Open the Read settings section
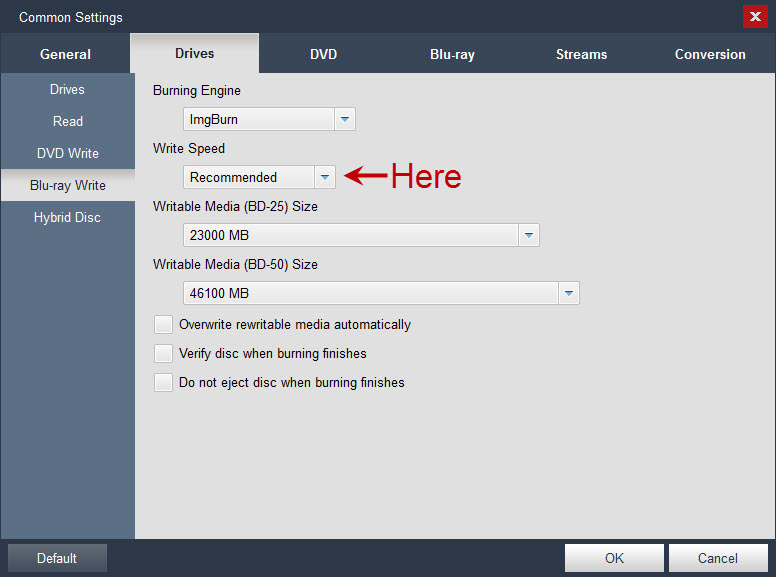Image resolution: width=776 pixels, height=577 pixels. pos(67,121)
